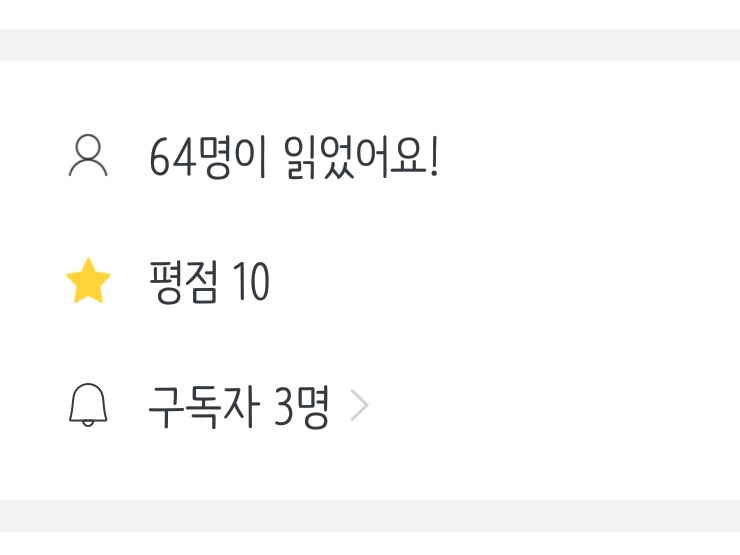Select the "평점 10" rating label
The width and height of the screenshot is (740, 555).
[x=208, y=283]
